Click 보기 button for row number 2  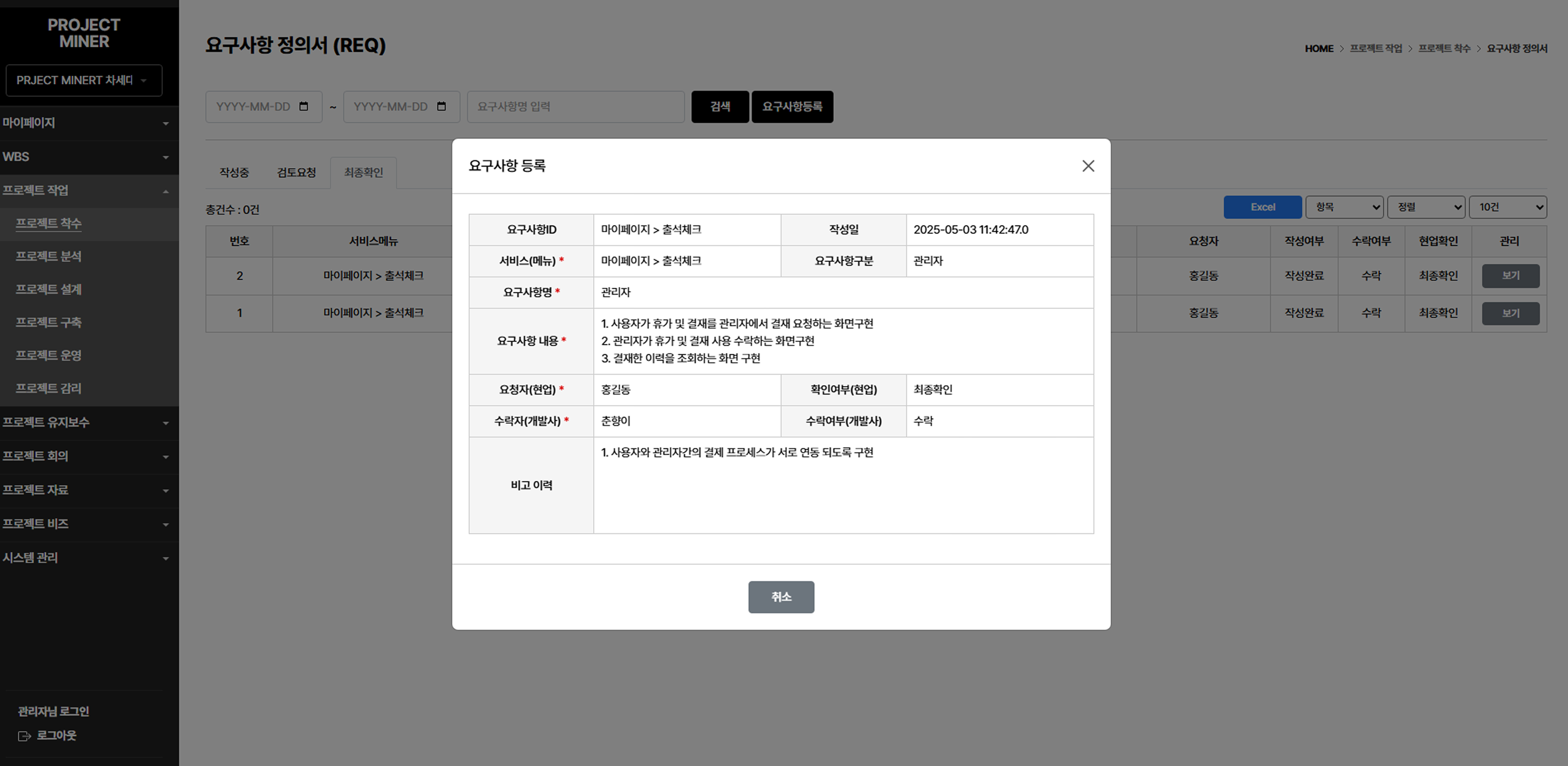coord(1510,276)
